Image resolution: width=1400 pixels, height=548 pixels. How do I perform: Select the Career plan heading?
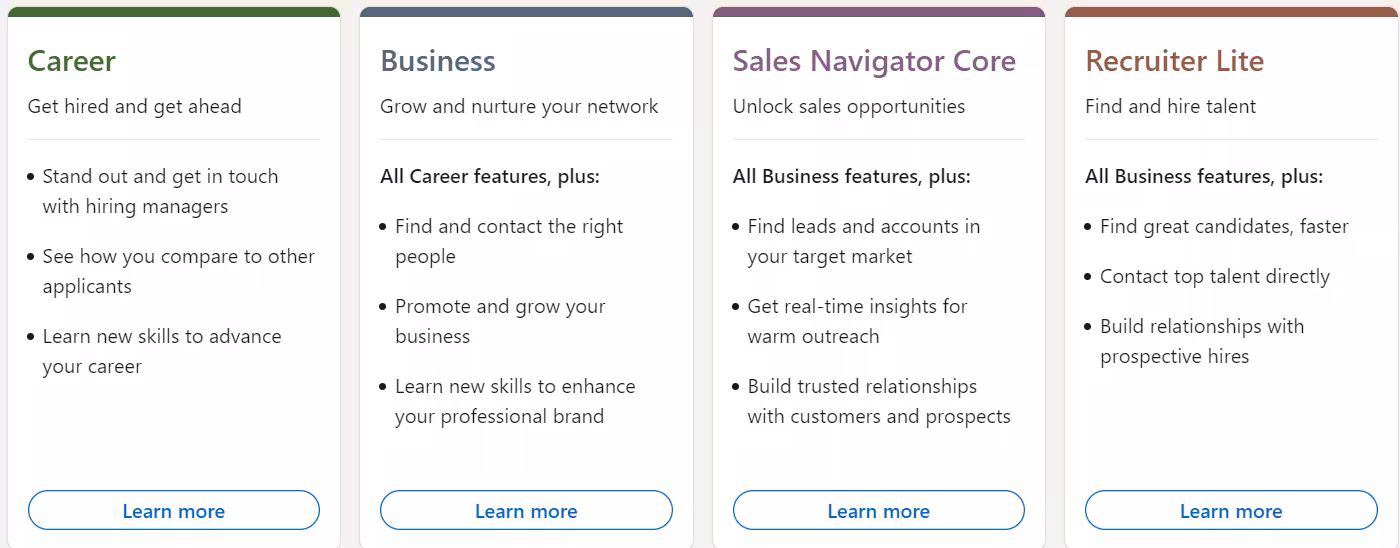pos(72,61)
